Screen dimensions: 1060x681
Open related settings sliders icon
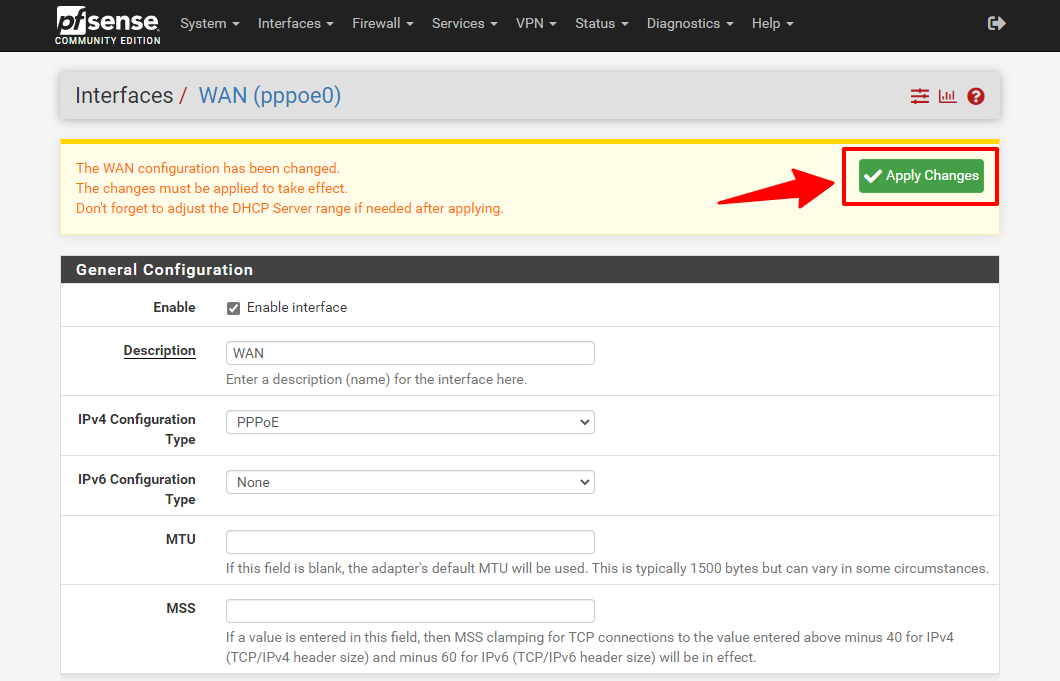point(919,96)
